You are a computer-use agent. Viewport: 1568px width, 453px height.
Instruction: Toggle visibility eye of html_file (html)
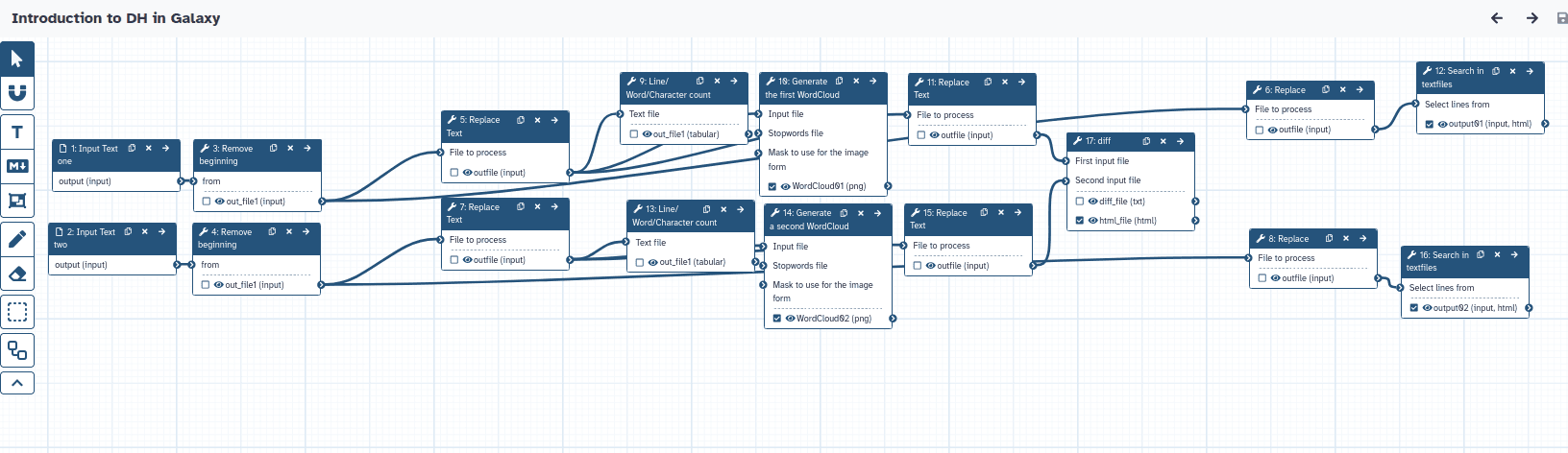pyautogui.click(x=1092, y=221)
